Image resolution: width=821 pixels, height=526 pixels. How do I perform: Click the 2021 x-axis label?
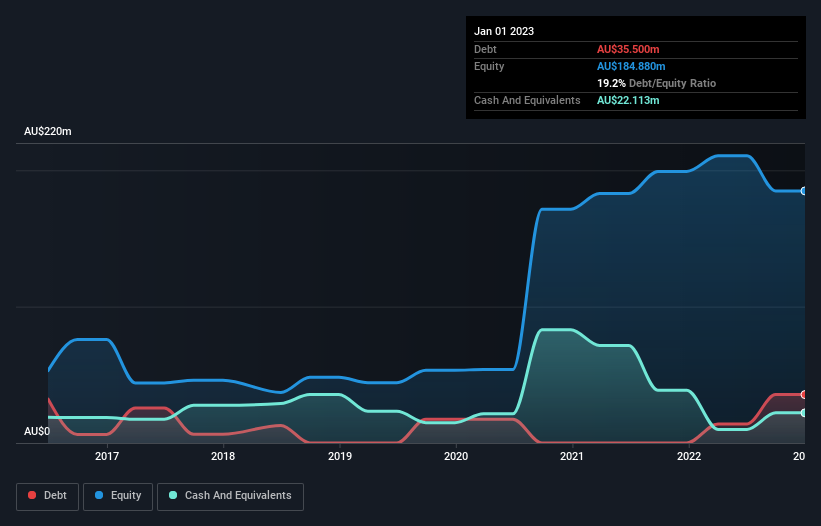(572, 456)
